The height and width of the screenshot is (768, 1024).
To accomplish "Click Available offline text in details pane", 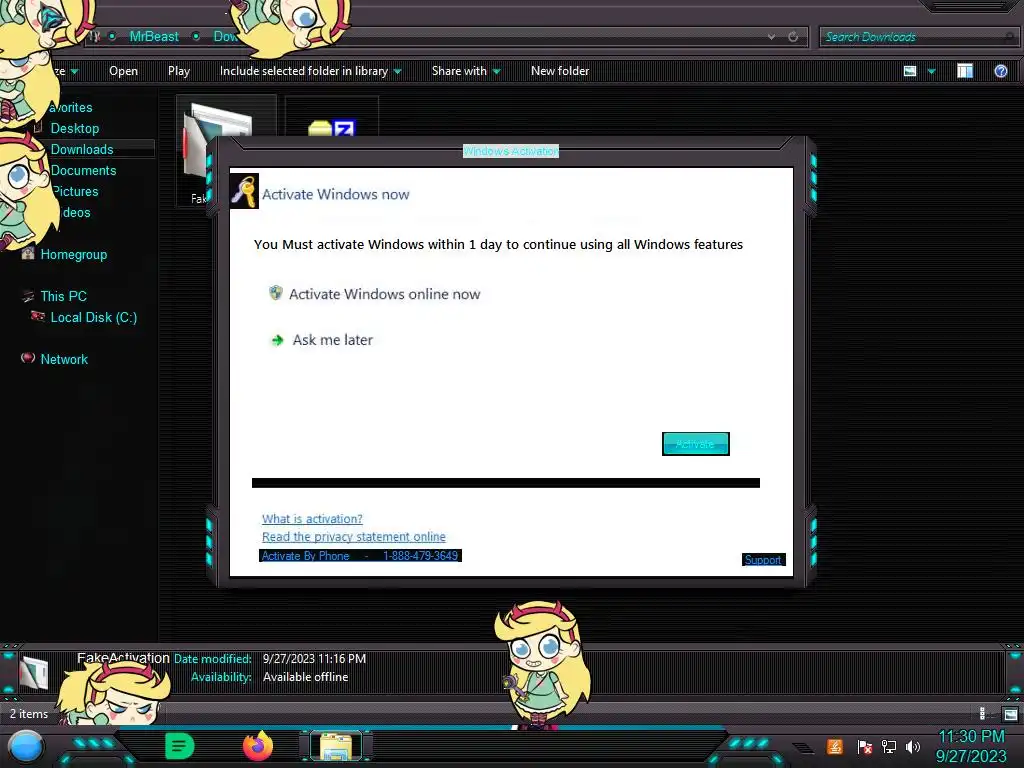I will (305, 677).
